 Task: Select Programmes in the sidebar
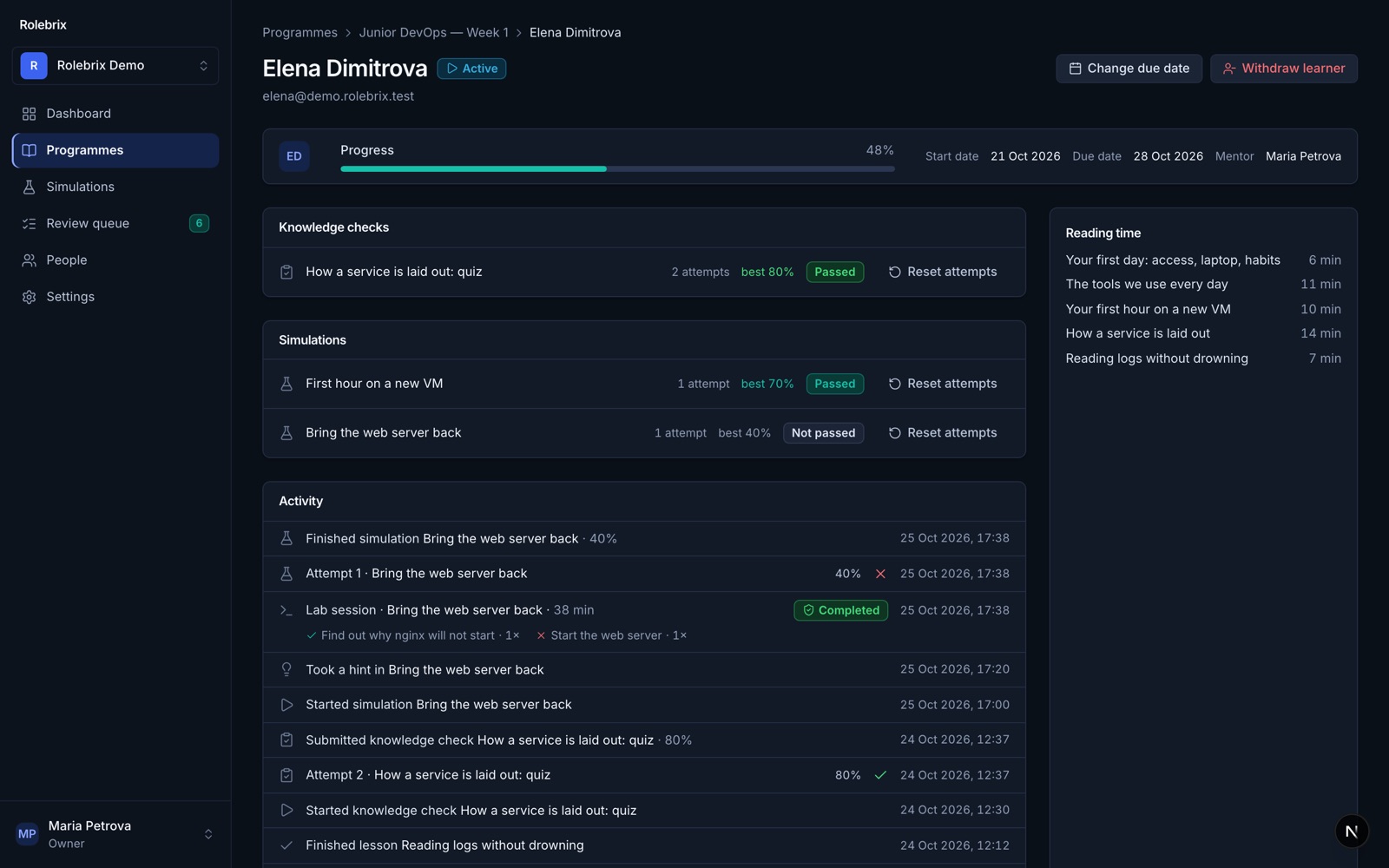(x=115, y=150)
